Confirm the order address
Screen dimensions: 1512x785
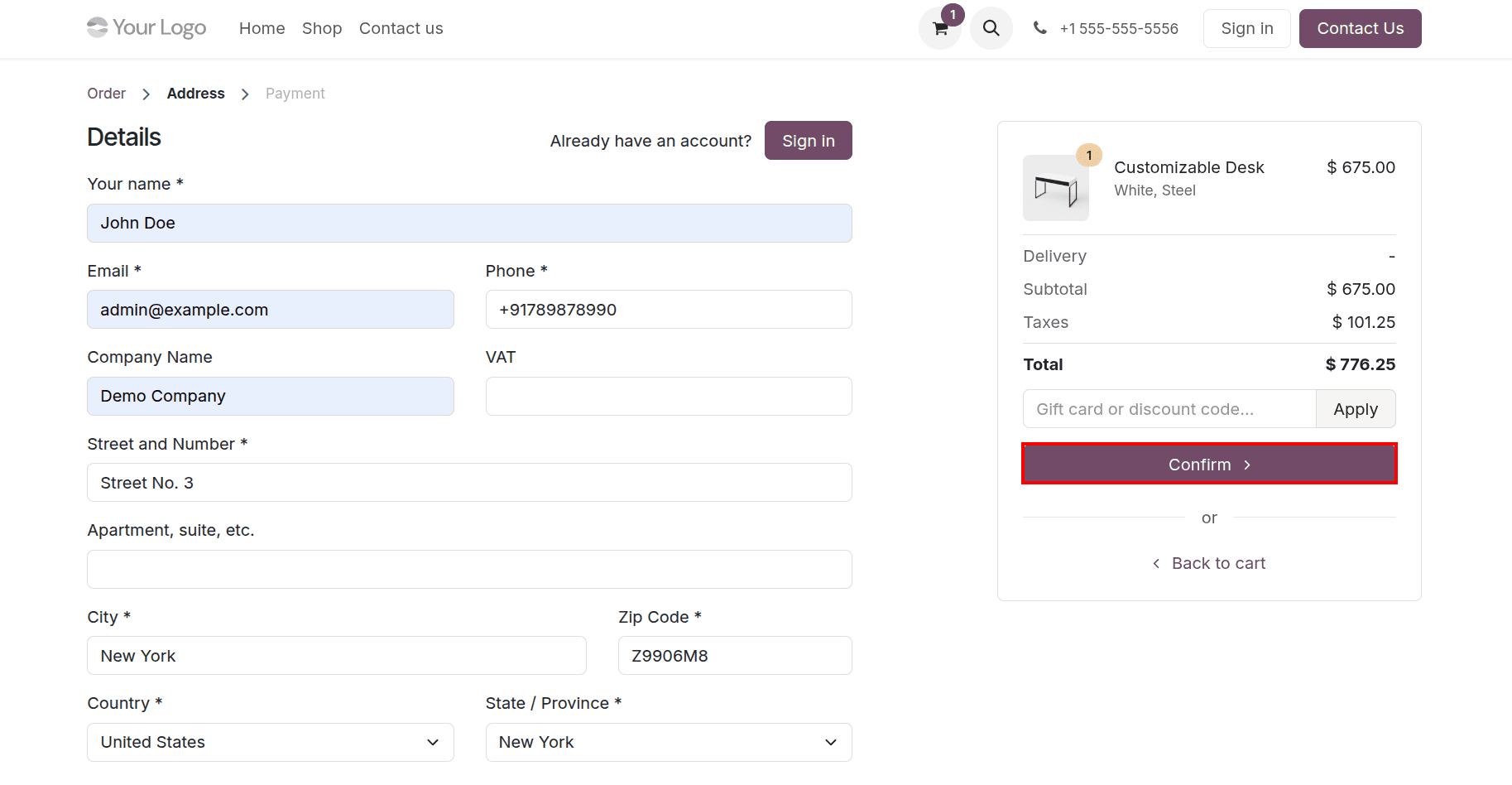(1209, 464)
